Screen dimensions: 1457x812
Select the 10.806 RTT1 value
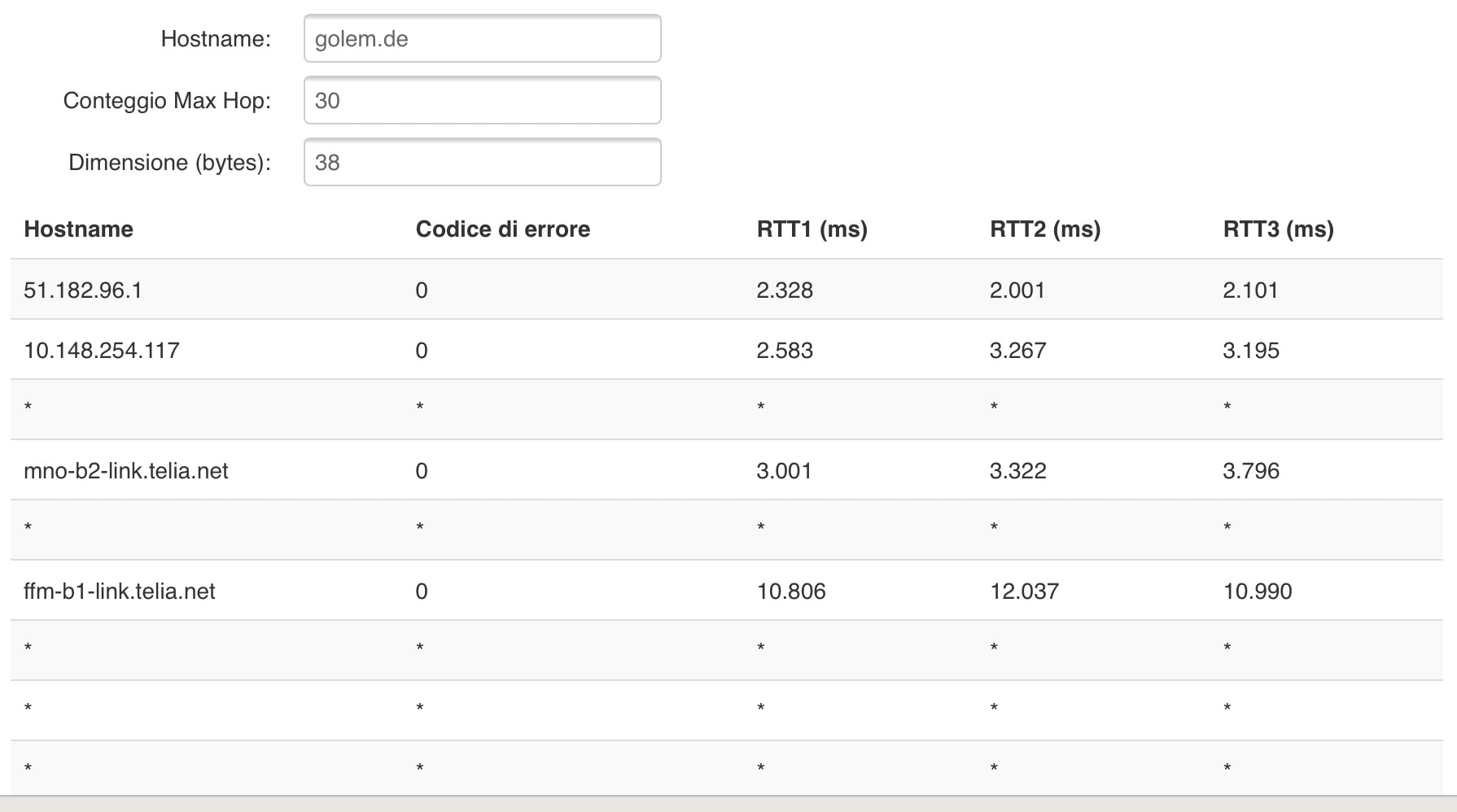coord(791,592)
